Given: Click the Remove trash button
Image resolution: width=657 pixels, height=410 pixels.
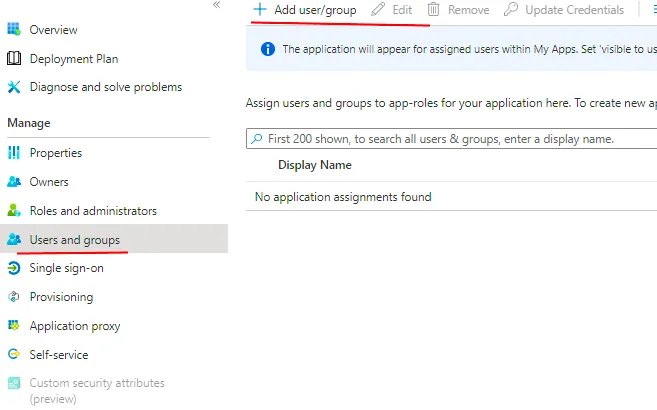Looking at the screenshot, I should [458, 9].
